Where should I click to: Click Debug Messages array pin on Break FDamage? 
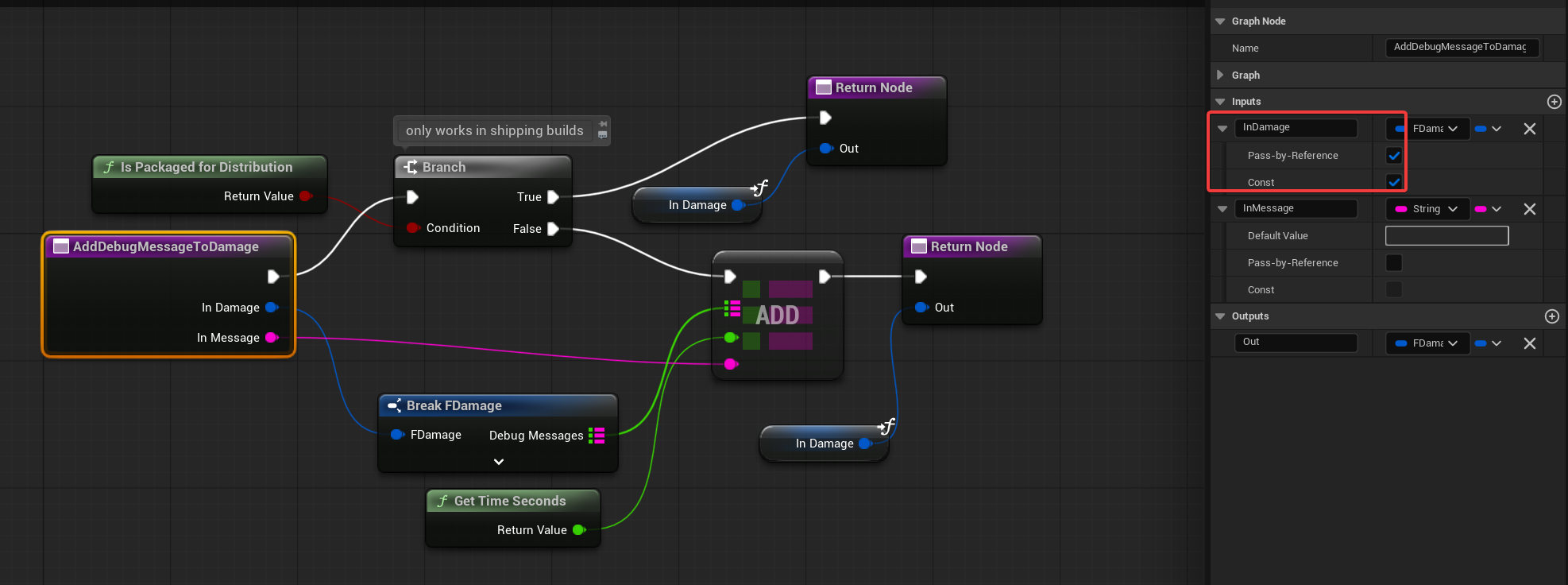(597, 435)
